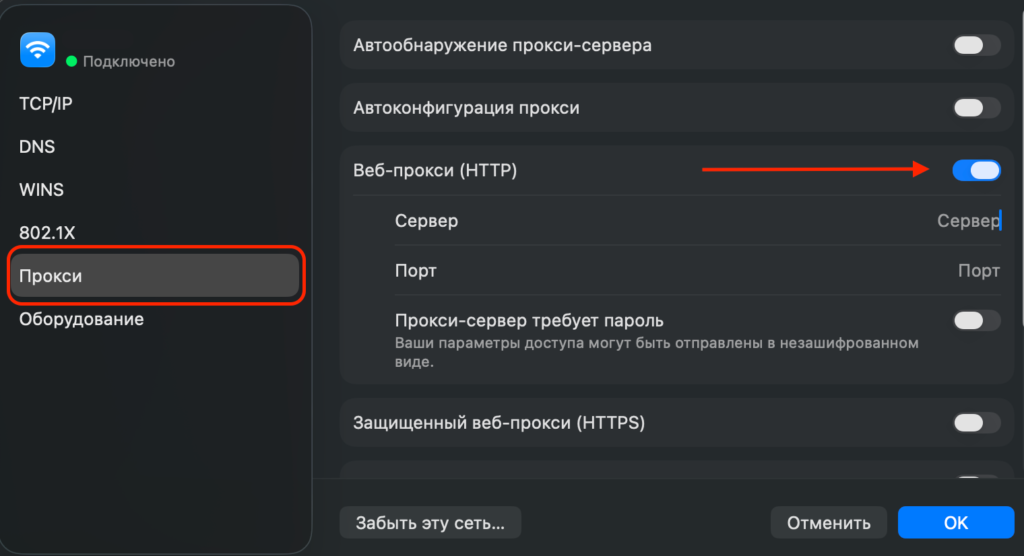Click the green Подключено status dot

tap(71, 61)
